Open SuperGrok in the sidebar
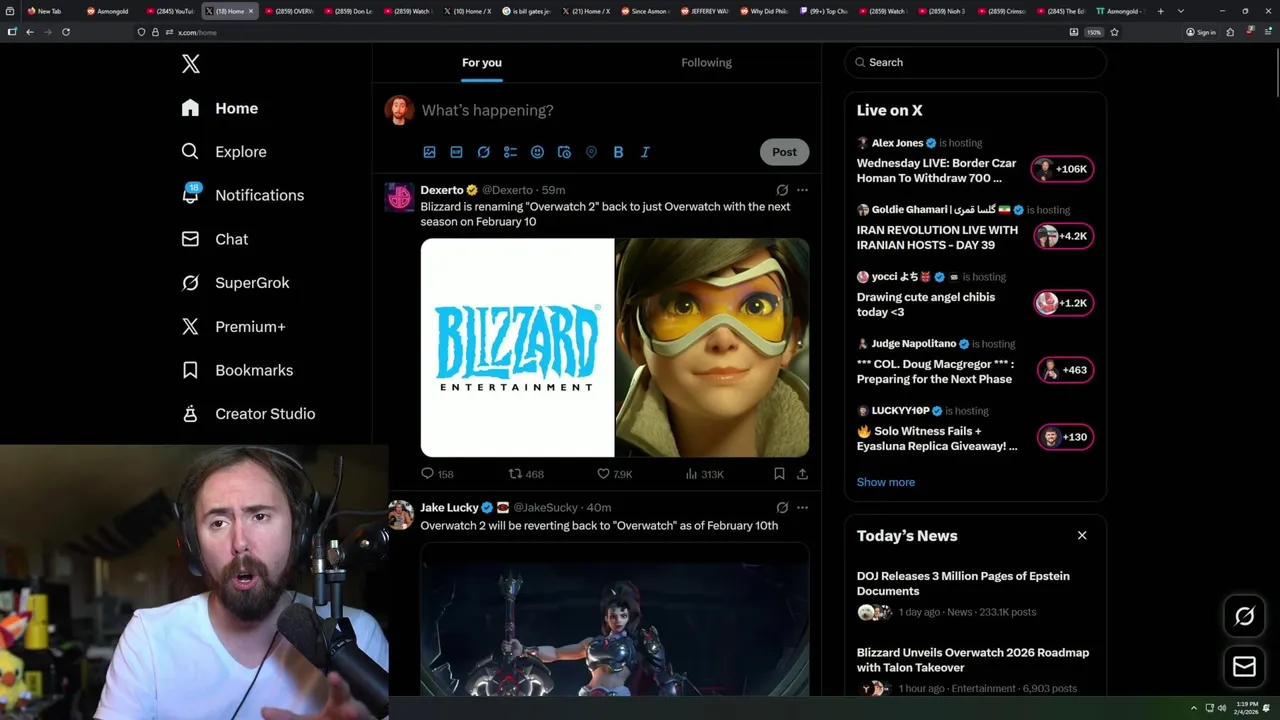1280x720 pixels. (x=235, y=283)
